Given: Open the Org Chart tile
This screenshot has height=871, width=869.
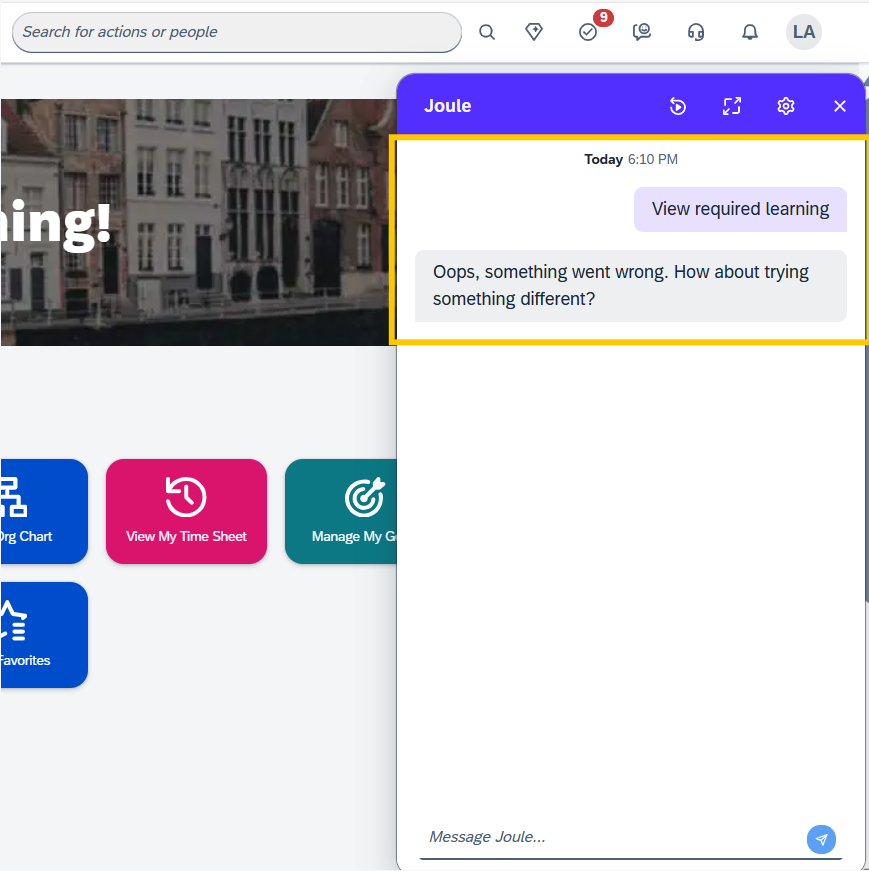Looking at the screenshot, I should coord(44,511).
